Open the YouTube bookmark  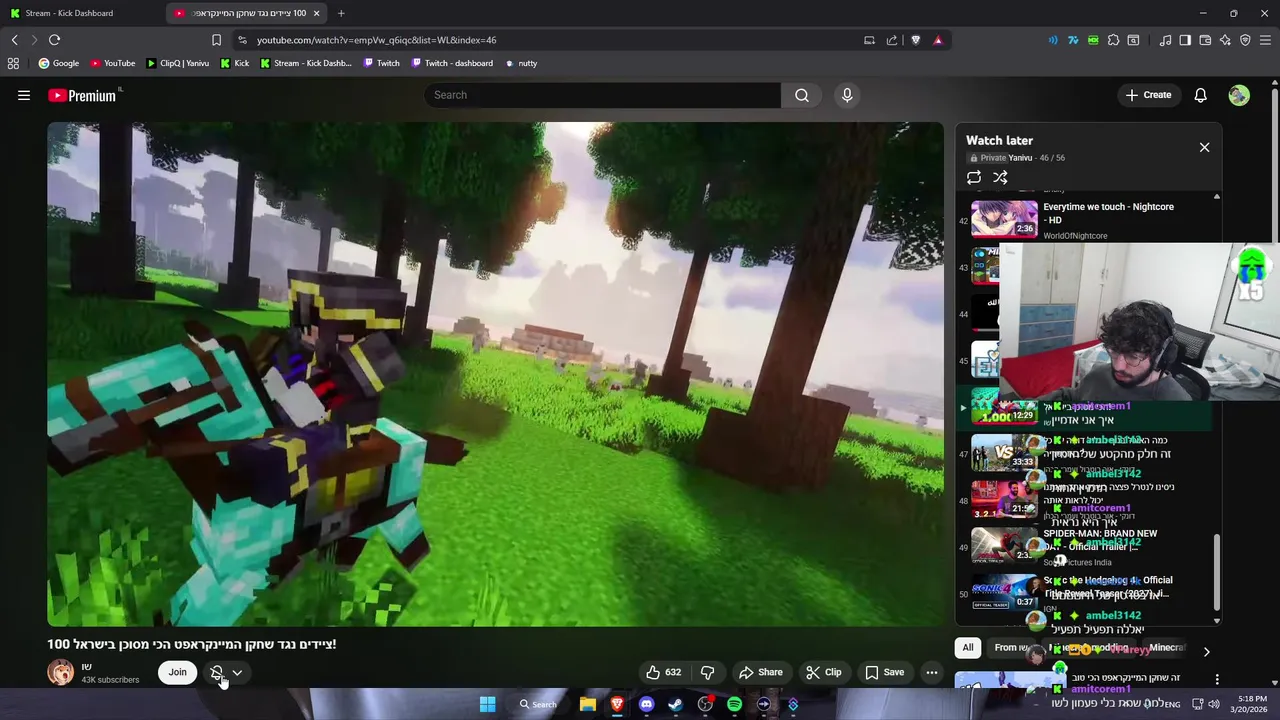click(112, 63)
